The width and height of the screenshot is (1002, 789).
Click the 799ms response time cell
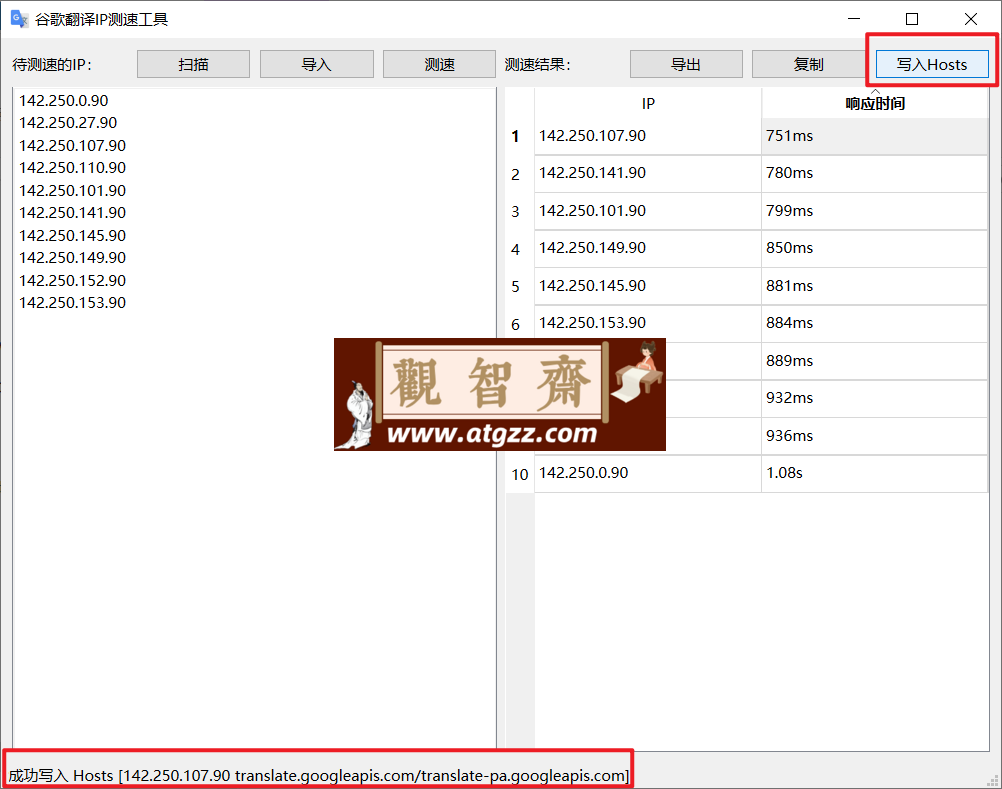click(875, 211)
